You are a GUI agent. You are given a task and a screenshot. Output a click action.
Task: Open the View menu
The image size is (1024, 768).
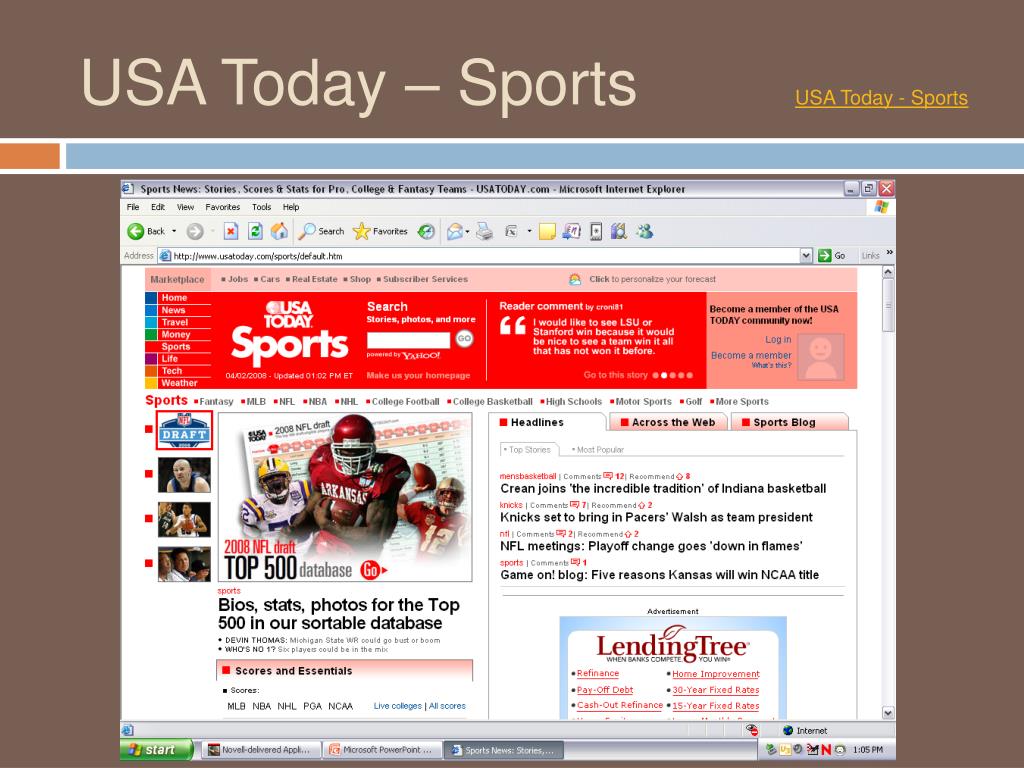(x=185, y=207)
